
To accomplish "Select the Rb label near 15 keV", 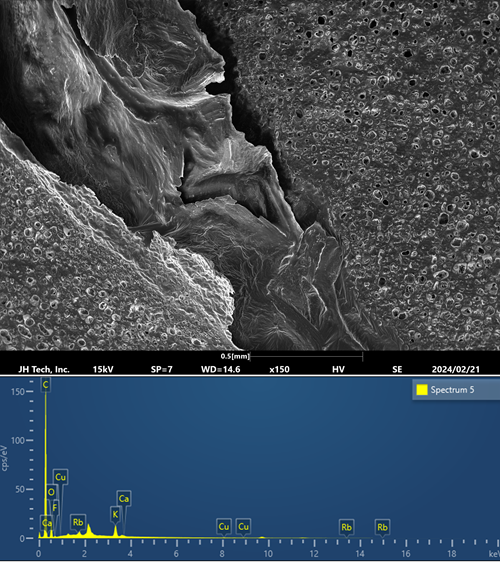I will [x=382, y=527].
